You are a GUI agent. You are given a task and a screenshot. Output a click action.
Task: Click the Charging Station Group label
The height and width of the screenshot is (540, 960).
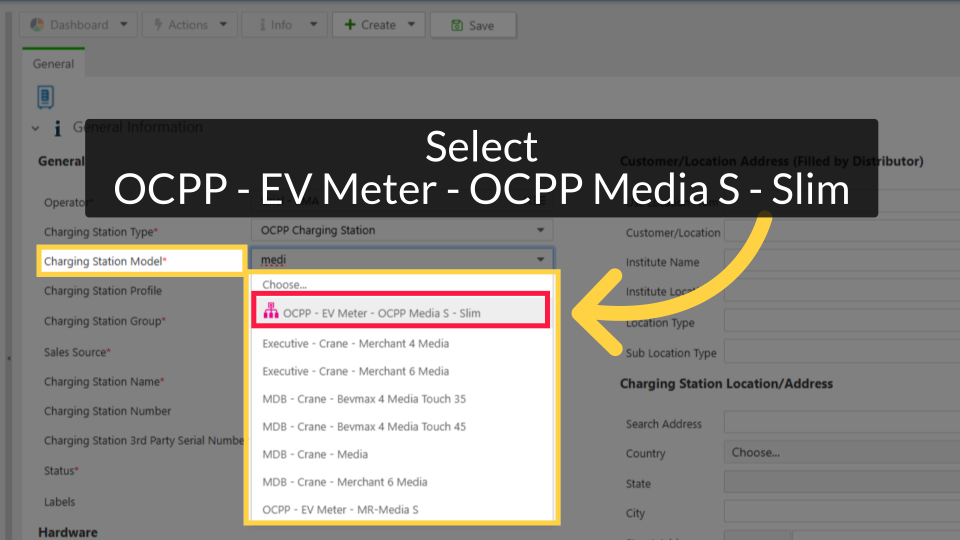(104, 321)
